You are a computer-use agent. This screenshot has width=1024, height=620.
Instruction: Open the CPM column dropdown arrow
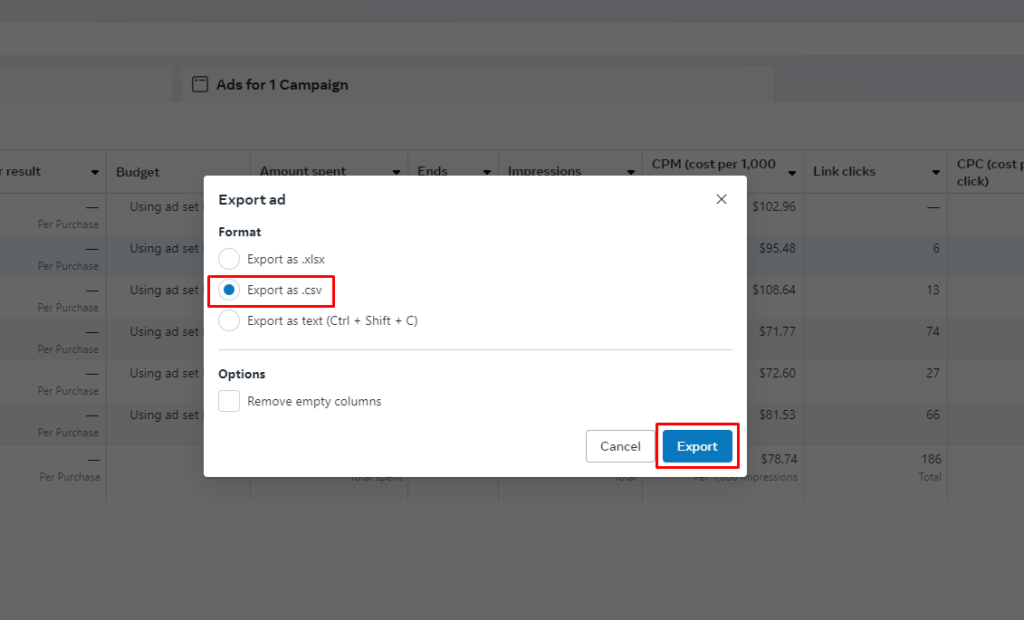793,171
